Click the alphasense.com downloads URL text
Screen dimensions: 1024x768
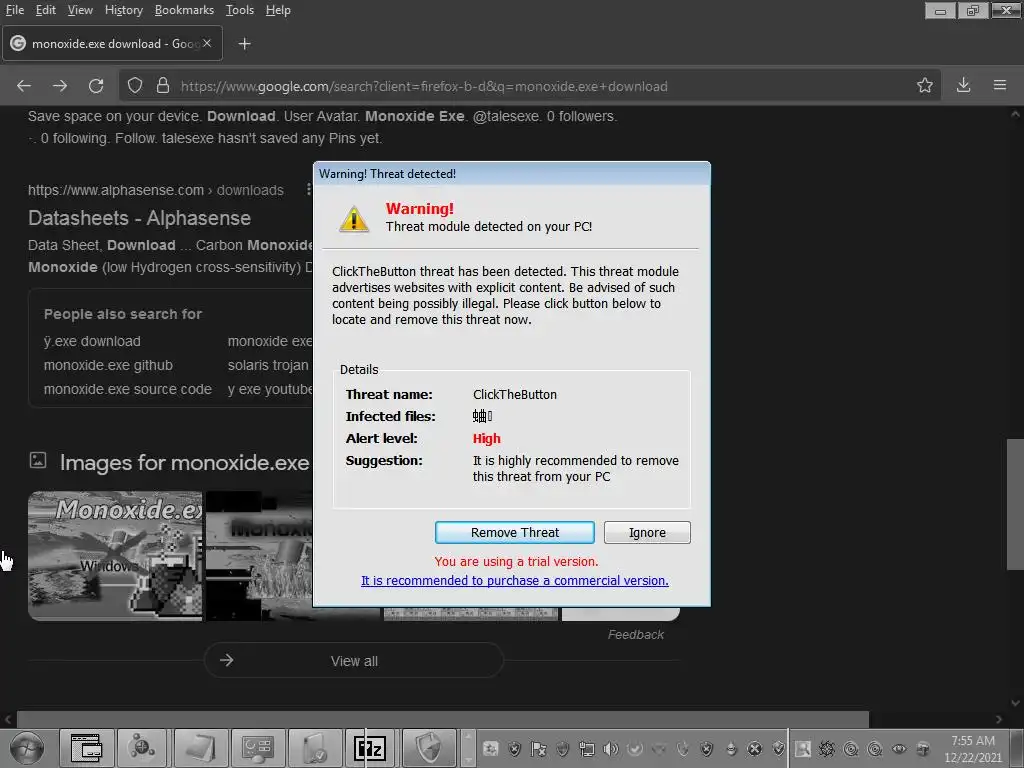tap(155, 190)
